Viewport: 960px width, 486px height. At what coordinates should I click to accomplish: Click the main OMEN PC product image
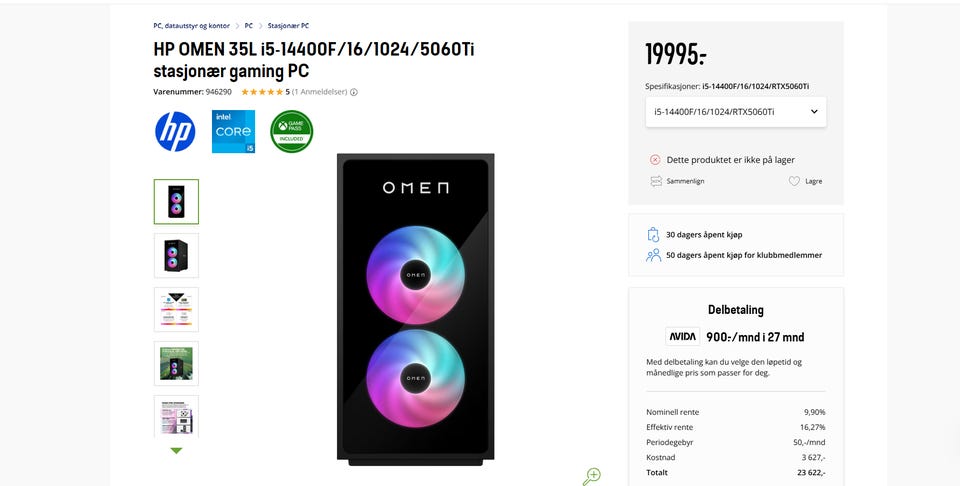tap(415, 308)
